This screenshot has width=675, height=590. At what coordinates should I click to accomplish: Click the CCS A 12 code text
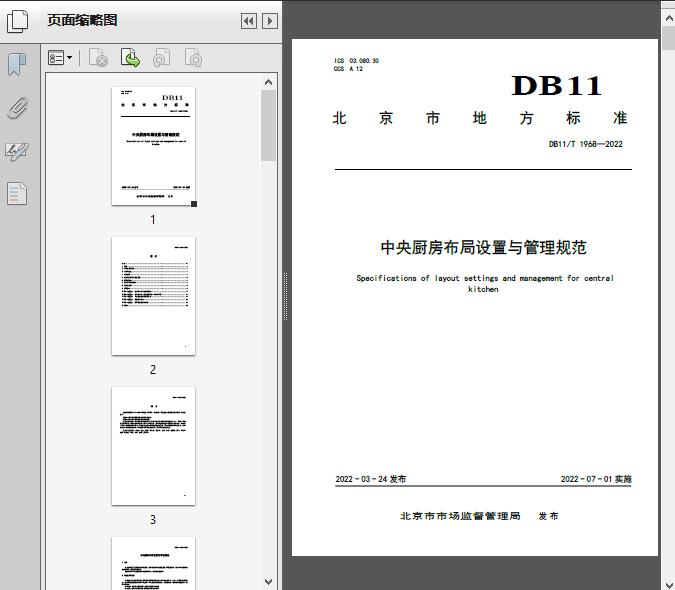(x=348, y=68)
